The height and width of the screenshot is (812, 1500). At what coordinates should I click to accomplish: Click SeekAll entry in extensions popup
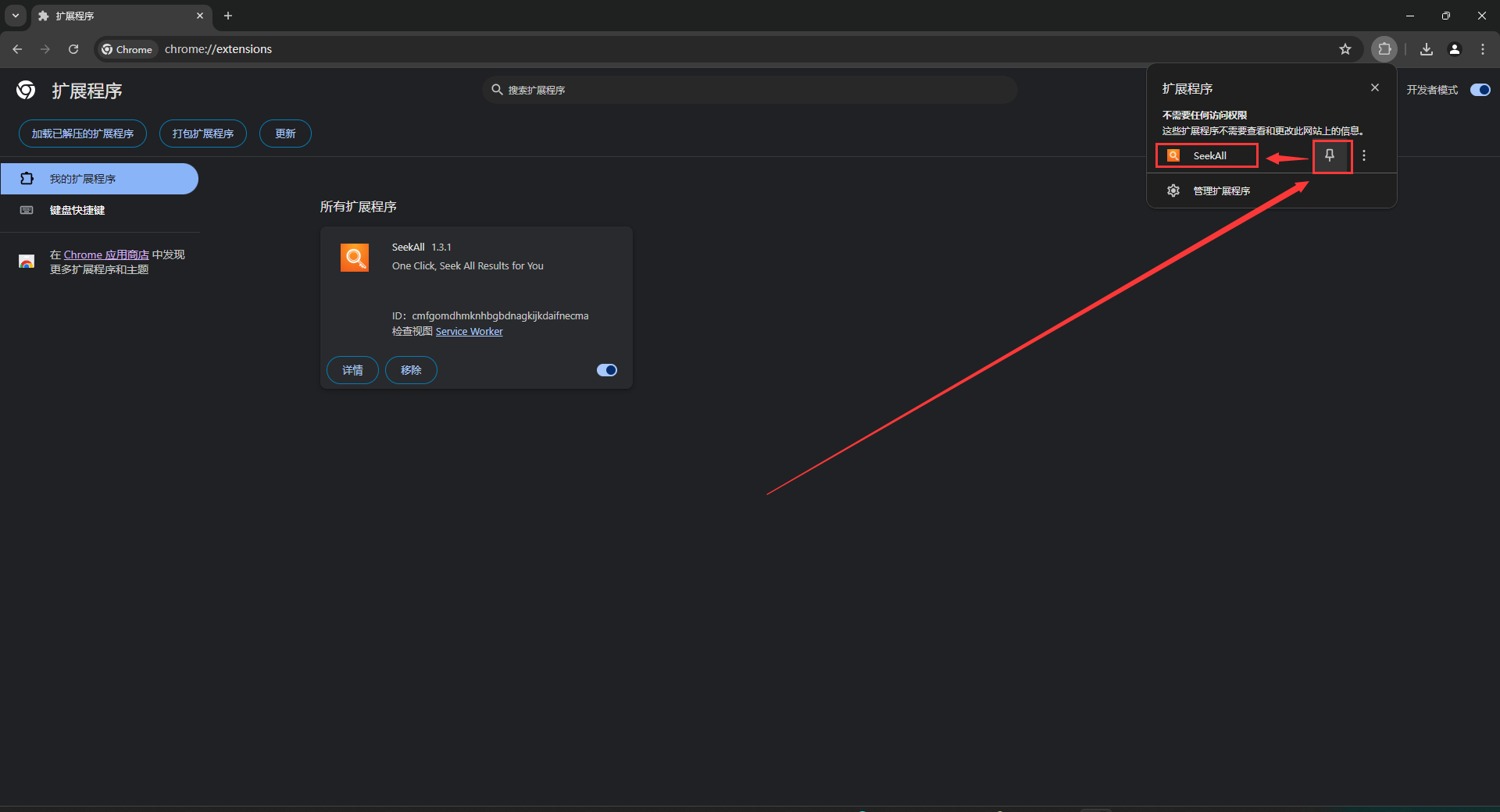click(1207, 155)
